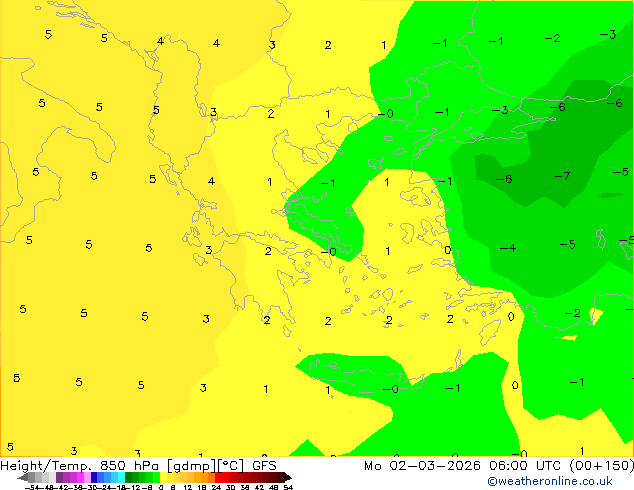Click the '-4' temperature value on the map

pos(508,248)
